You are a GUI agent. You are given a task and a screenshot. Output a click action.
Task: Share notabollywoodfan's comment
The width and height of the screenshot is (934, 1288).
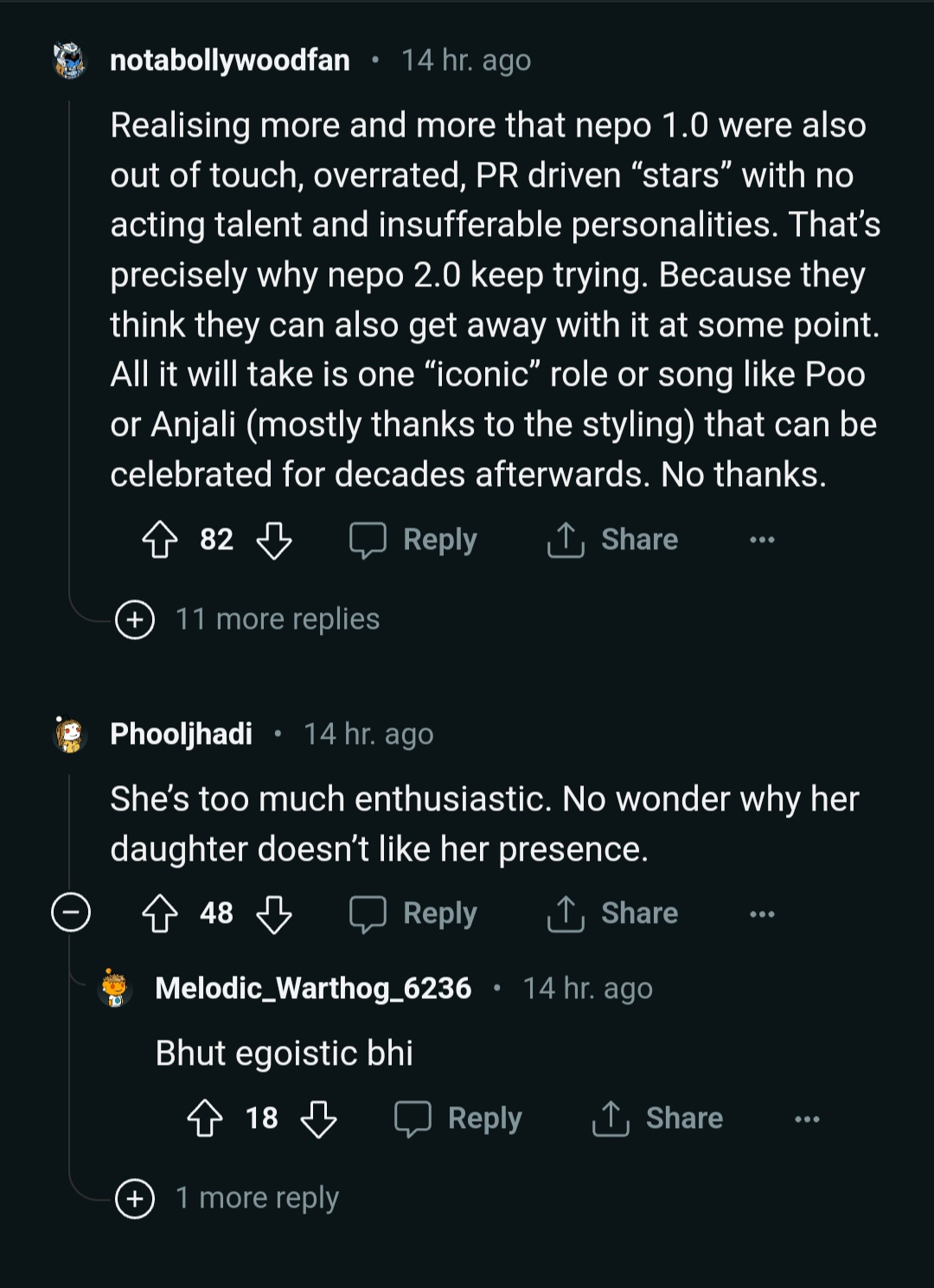612,540
